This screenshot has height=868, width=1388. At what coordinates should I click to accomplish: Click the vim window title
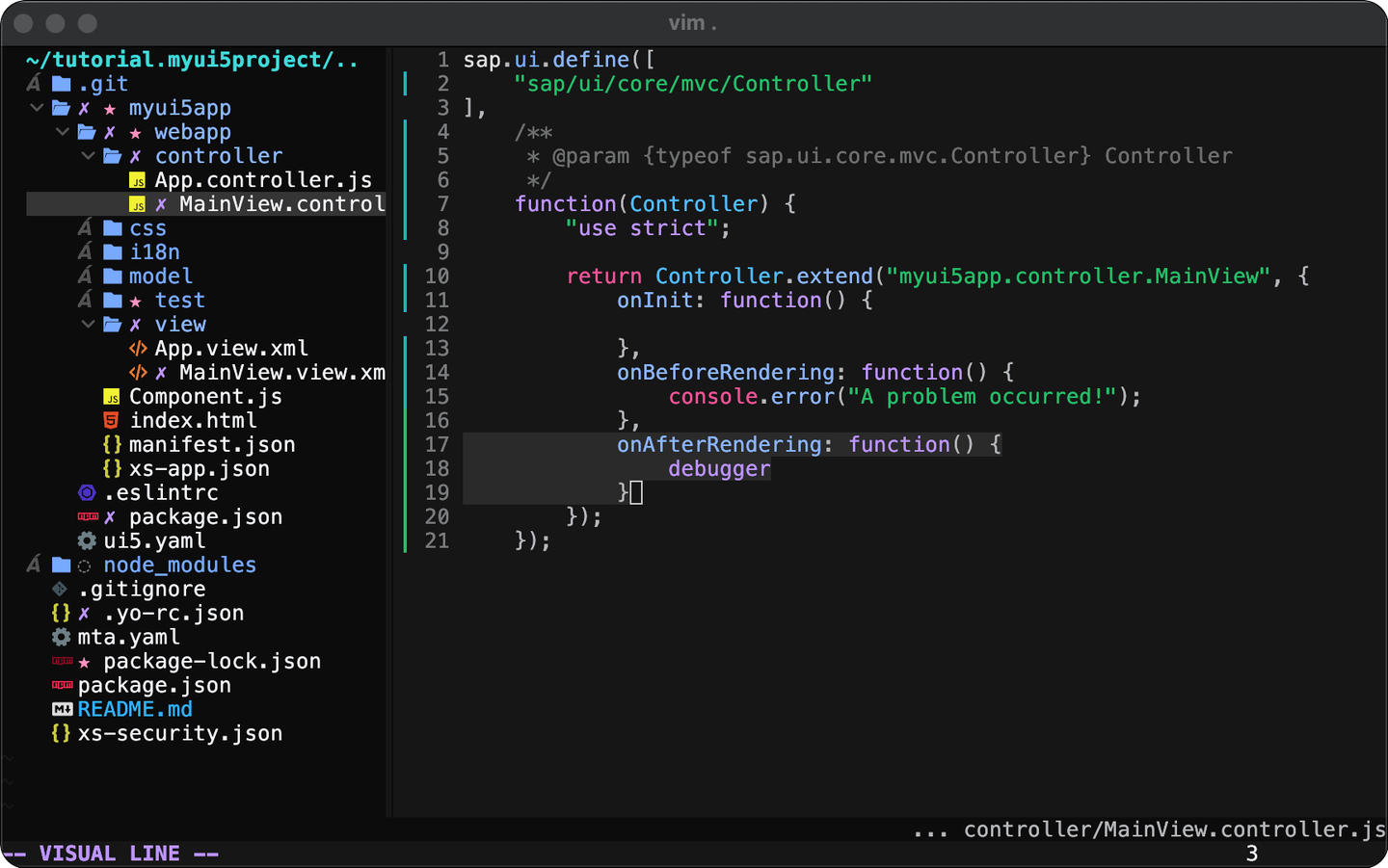click(693, 22)
